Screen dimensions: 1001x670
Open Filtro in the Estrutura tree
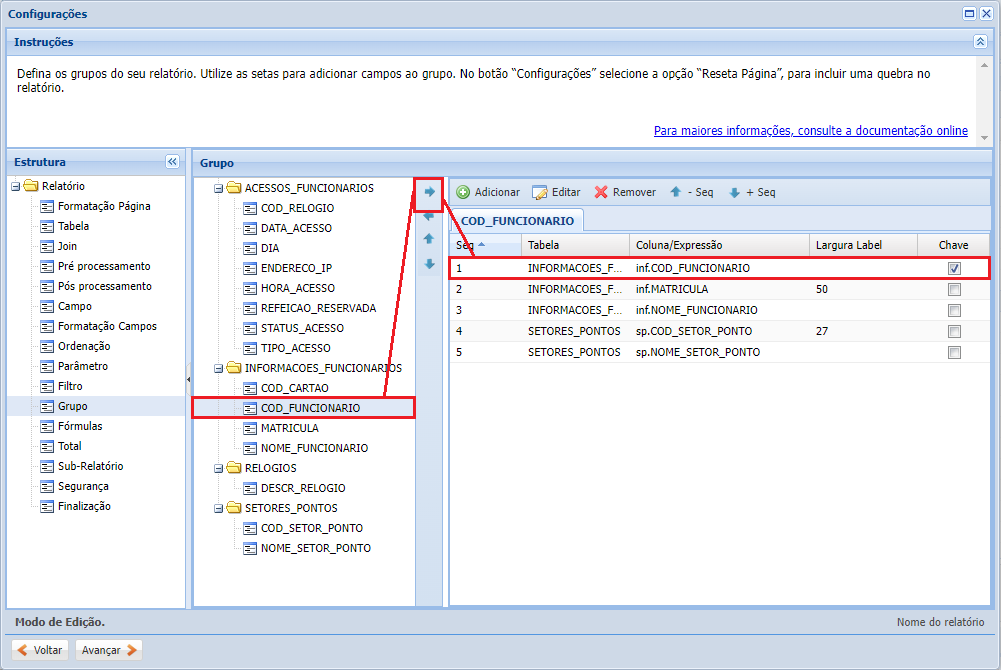coord(70,386)
